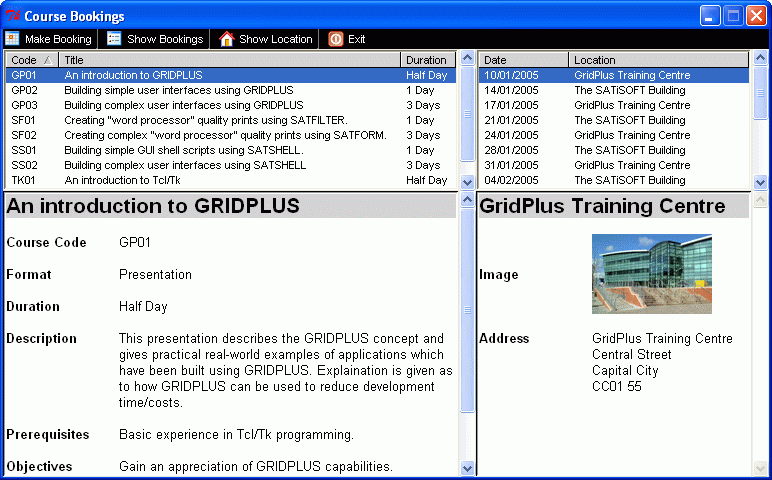
Task: Click the red Exit icon
Action: tap(335, 39)
